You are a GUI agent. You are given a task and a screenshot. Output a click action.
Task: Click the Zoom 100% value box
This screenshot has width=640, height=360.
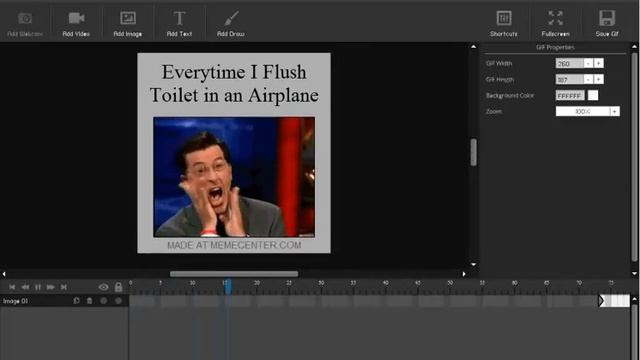pos(582,111)
